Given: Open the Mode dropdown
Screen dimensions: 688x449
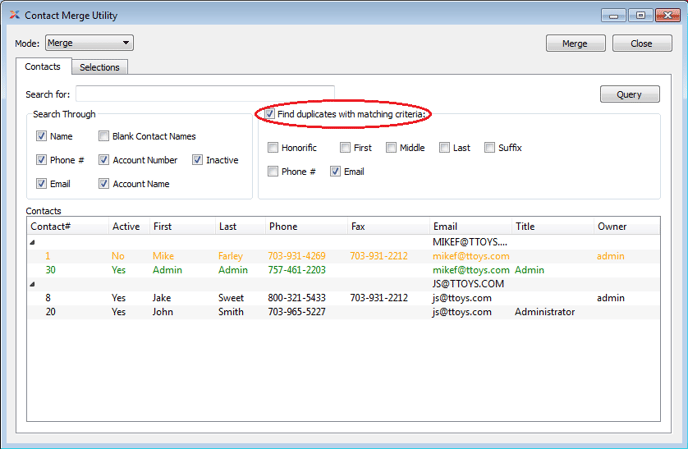Looking at the screenshot, I should 89,43.
